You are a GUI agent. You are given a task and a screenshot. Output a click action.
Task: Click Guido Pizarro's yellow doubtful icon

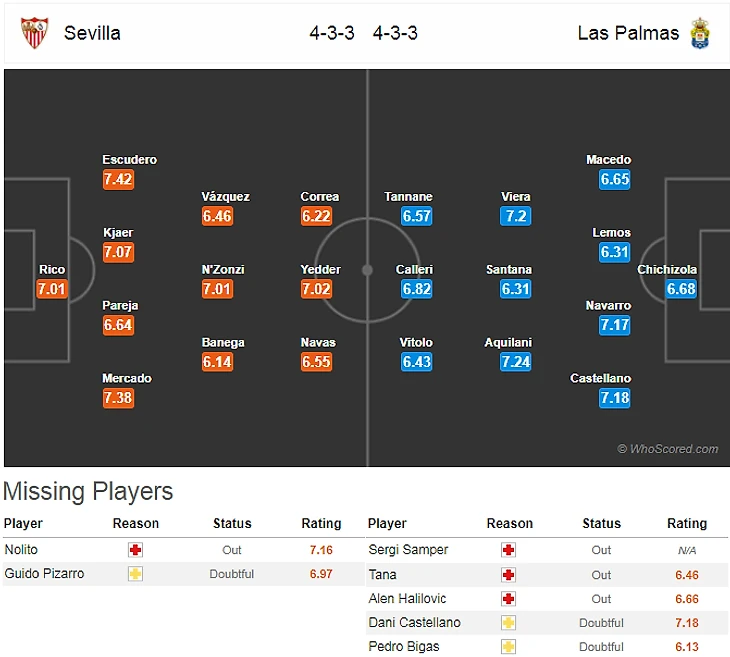pyautogui.click(x=136, y=574)
